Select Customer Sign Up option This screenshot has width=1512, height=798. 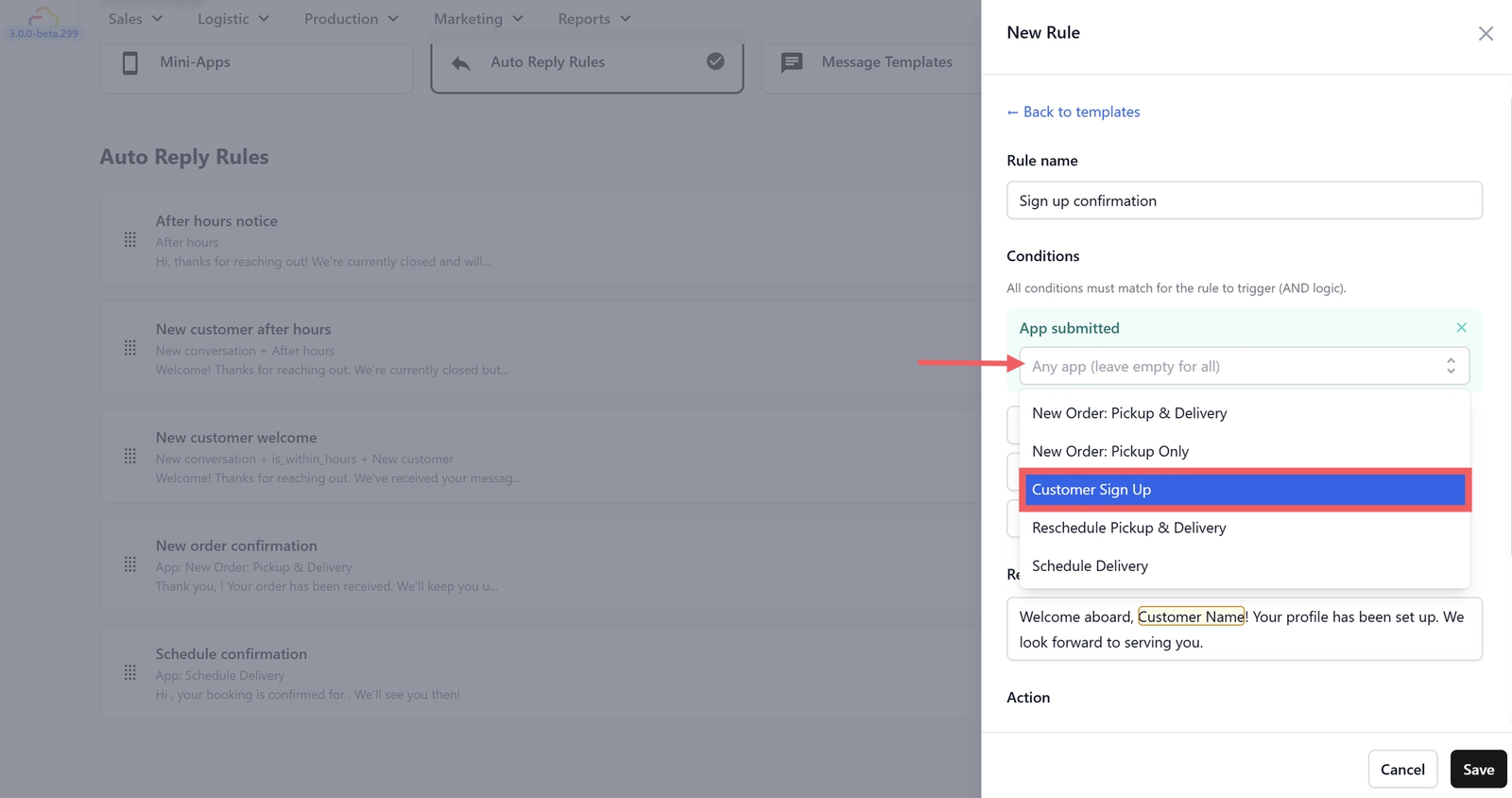click(1244, 490)
